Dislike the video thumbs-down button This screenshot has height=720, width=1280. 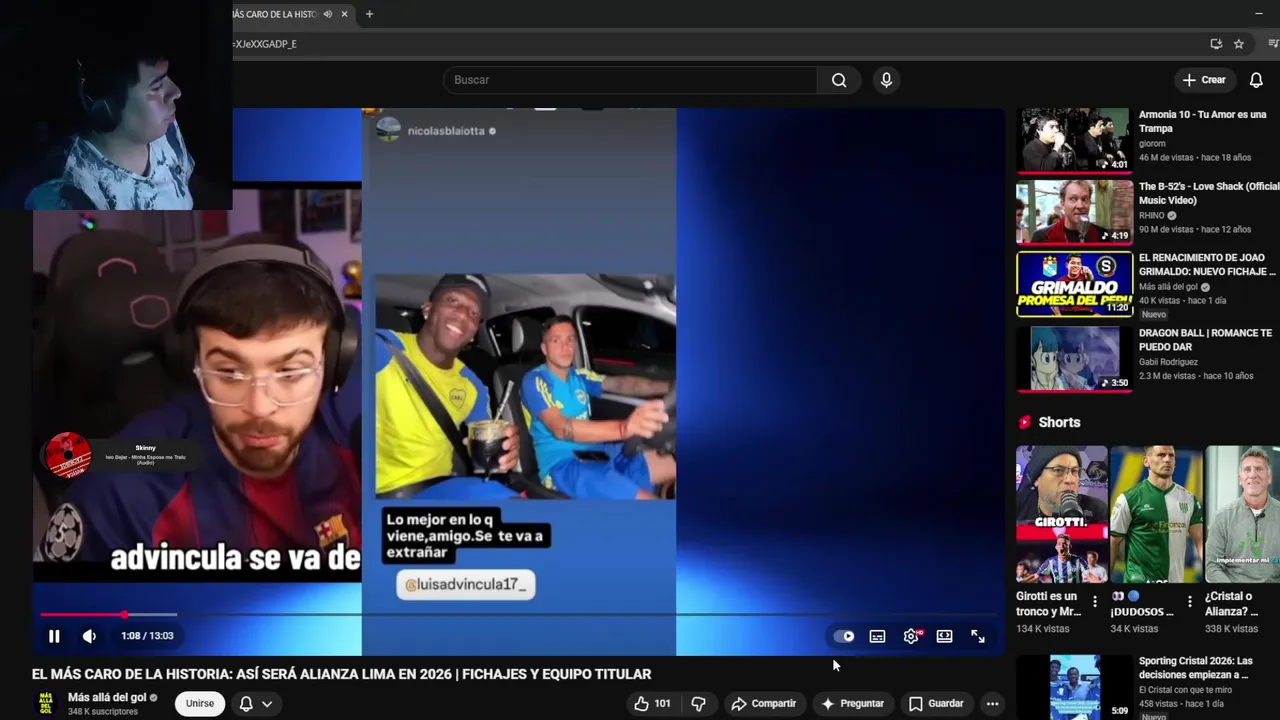tap(698, 704)
